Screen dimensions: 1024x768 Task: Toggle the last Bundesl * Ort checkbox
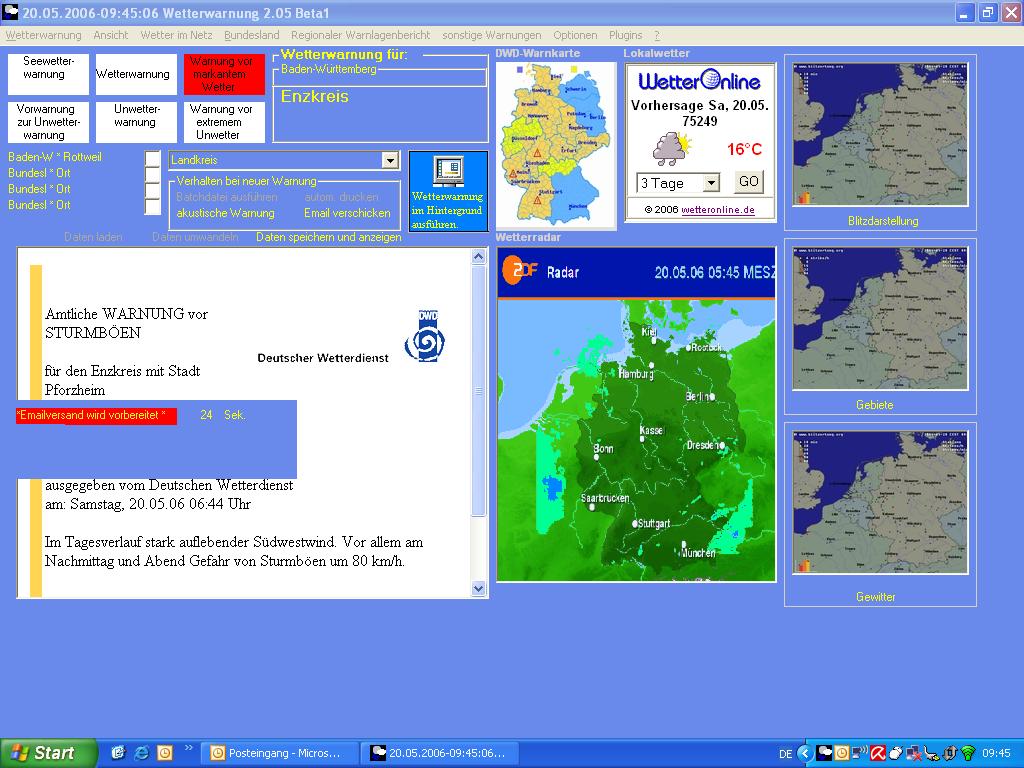tap(152, 207)
